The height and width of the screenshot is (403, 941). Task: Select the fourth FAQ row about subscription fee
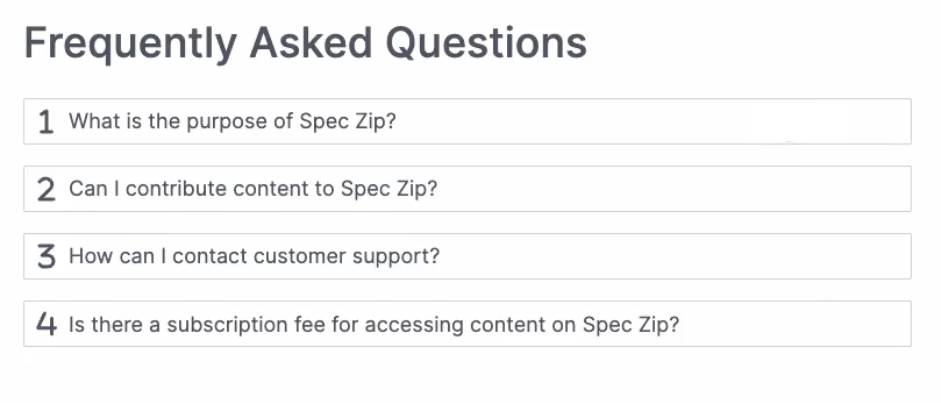coord(467,324)
